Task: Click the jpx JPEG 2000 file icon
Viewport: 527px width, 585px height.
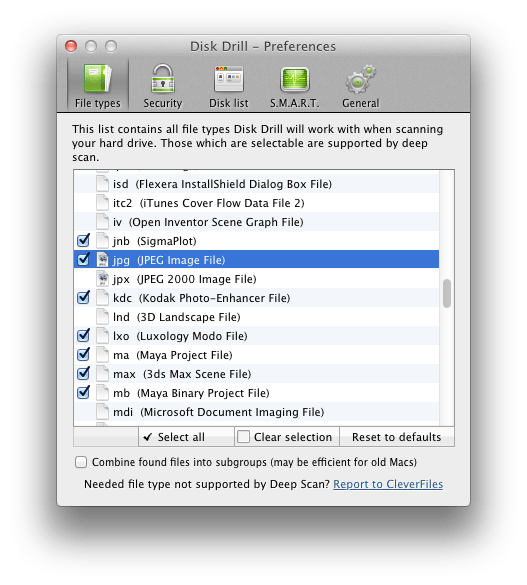Action: [x=102, y=279]
